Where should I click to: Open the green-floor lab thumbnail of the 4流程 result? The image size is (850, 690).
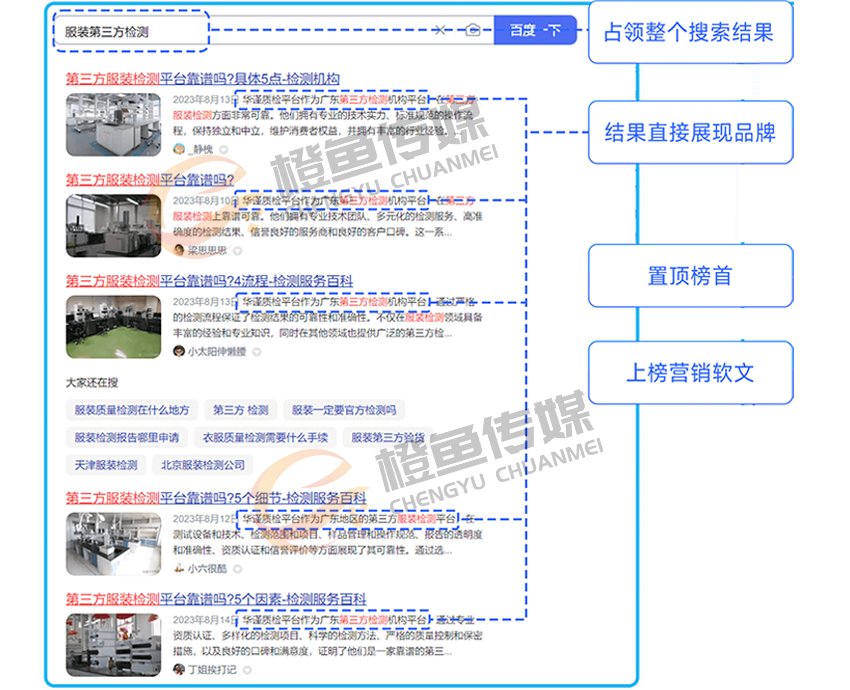pos(113,327)
